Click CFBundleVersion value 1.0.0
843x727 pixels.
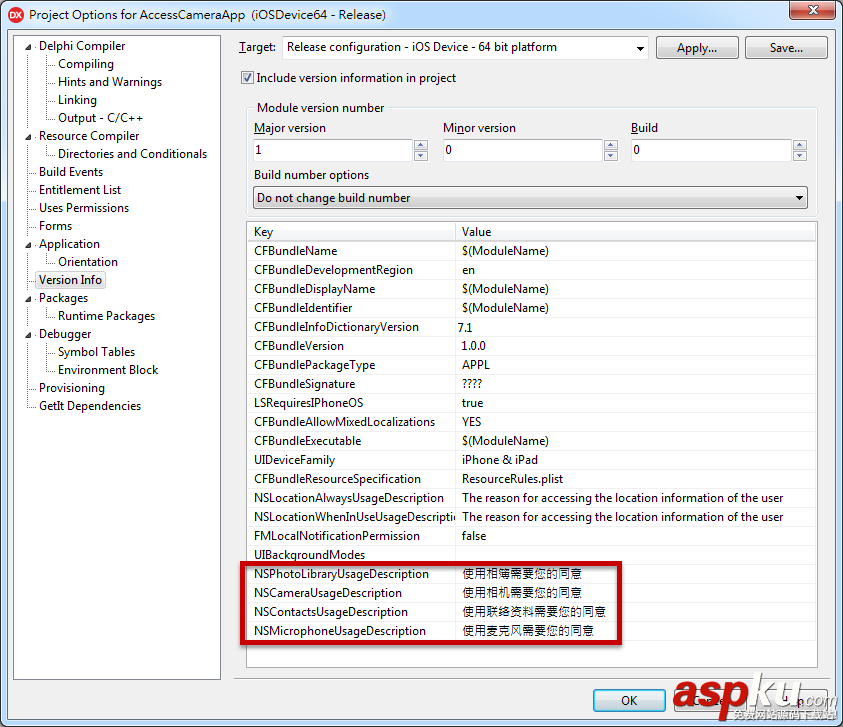tap(473, 346)
